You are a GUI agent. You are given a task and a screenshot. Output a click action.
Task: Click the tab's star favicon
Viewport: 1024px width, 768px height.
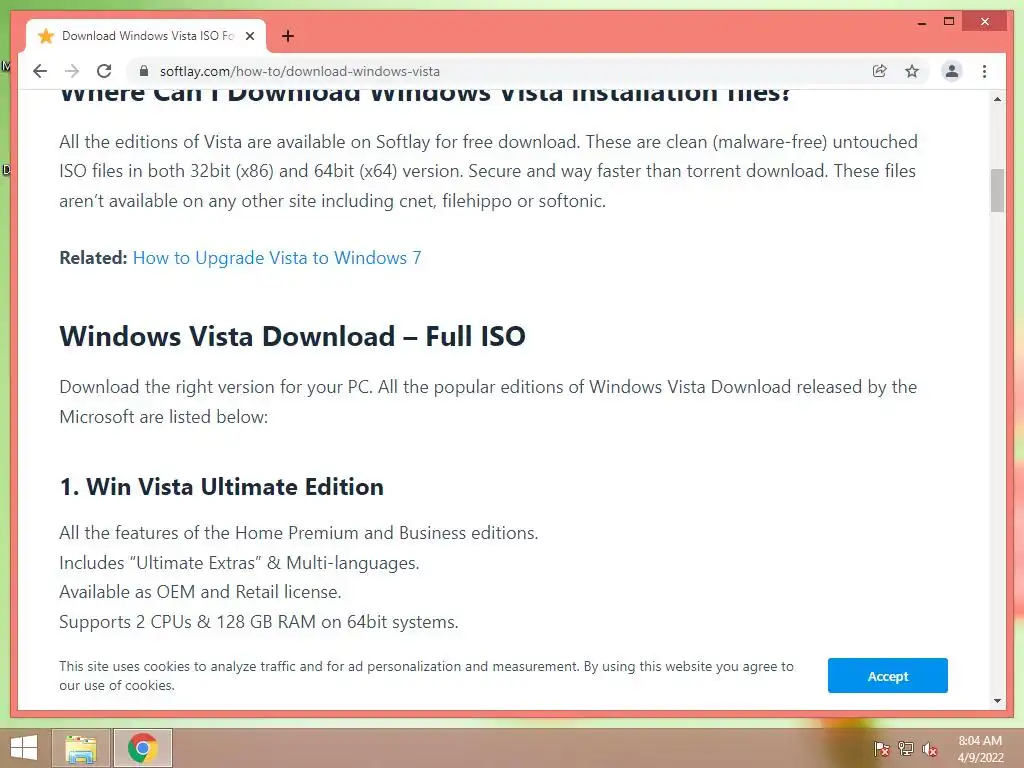click(x=46, y=36)
